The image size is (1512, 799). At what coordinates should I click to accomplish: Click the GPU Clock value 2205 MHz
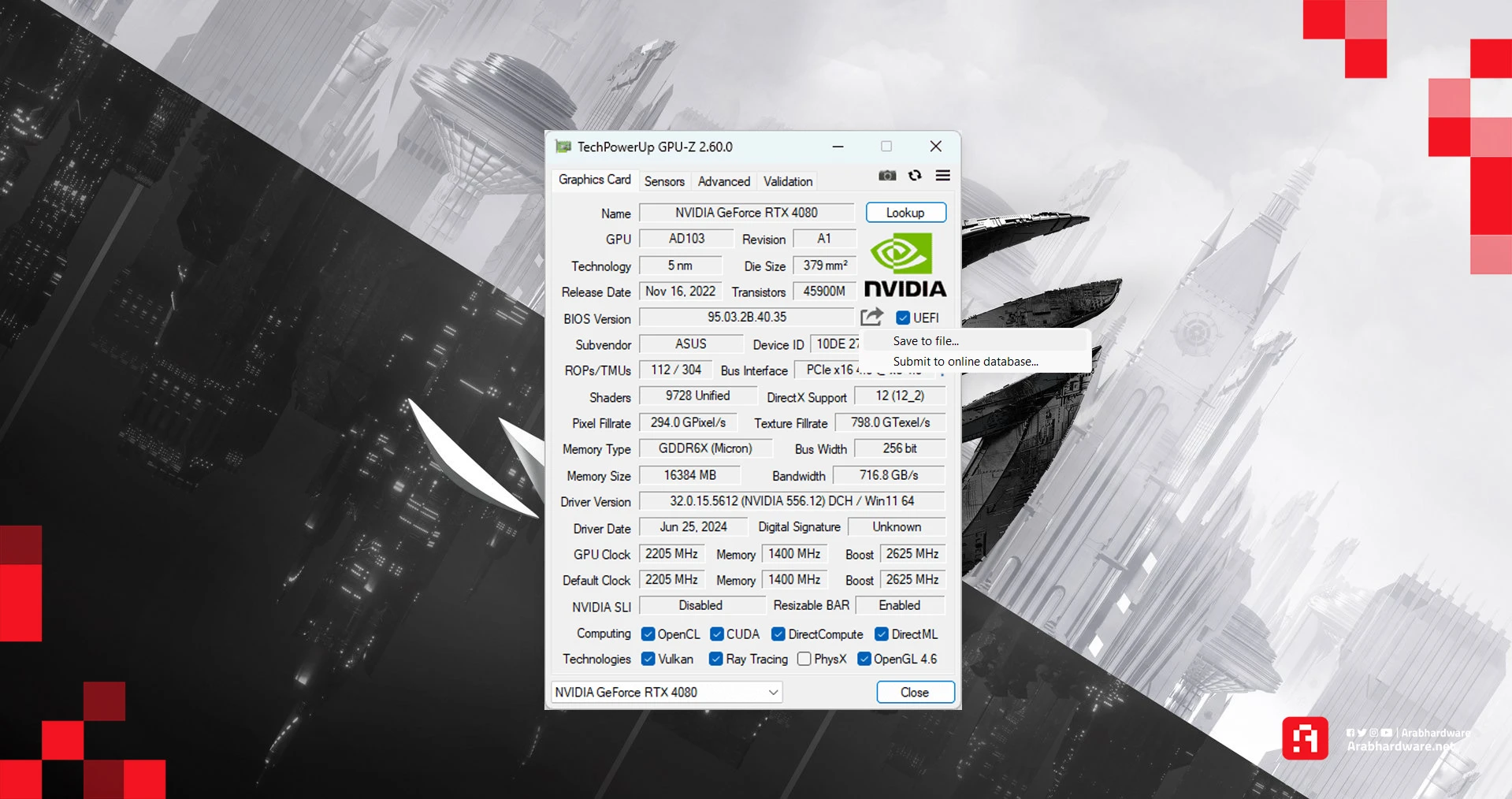[x=671, y=554]
